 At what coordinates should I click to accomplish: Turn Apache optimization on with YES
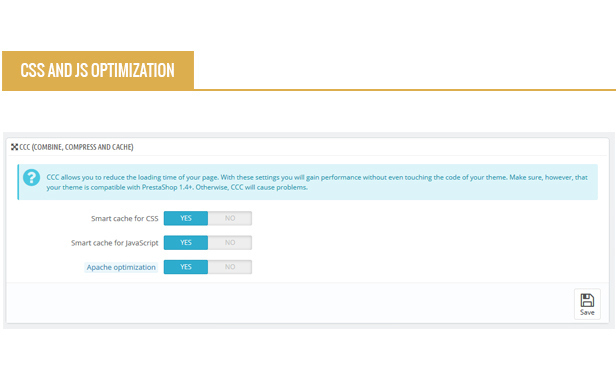tap(186, 267)
